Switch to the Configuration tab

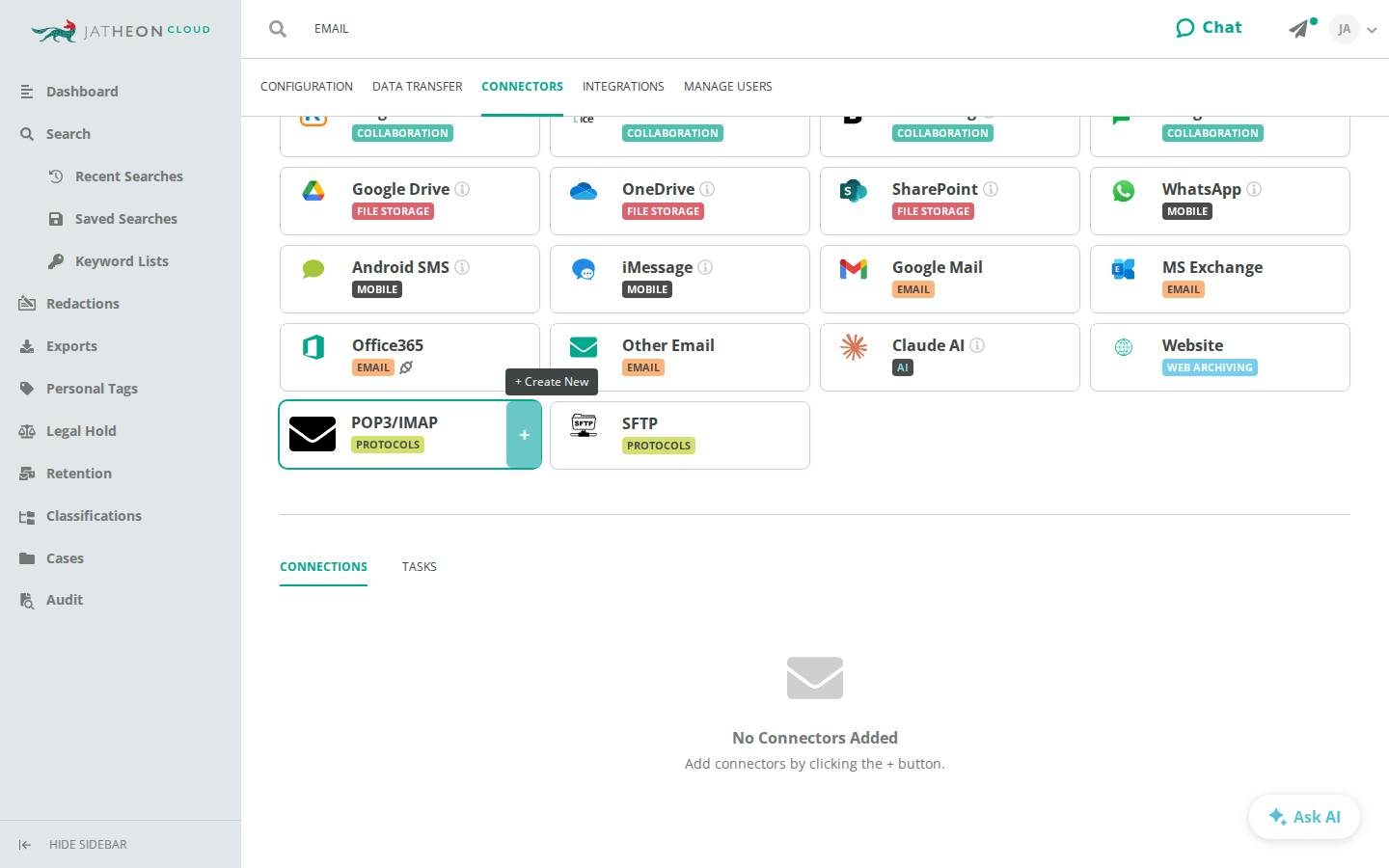click(307, 87)
